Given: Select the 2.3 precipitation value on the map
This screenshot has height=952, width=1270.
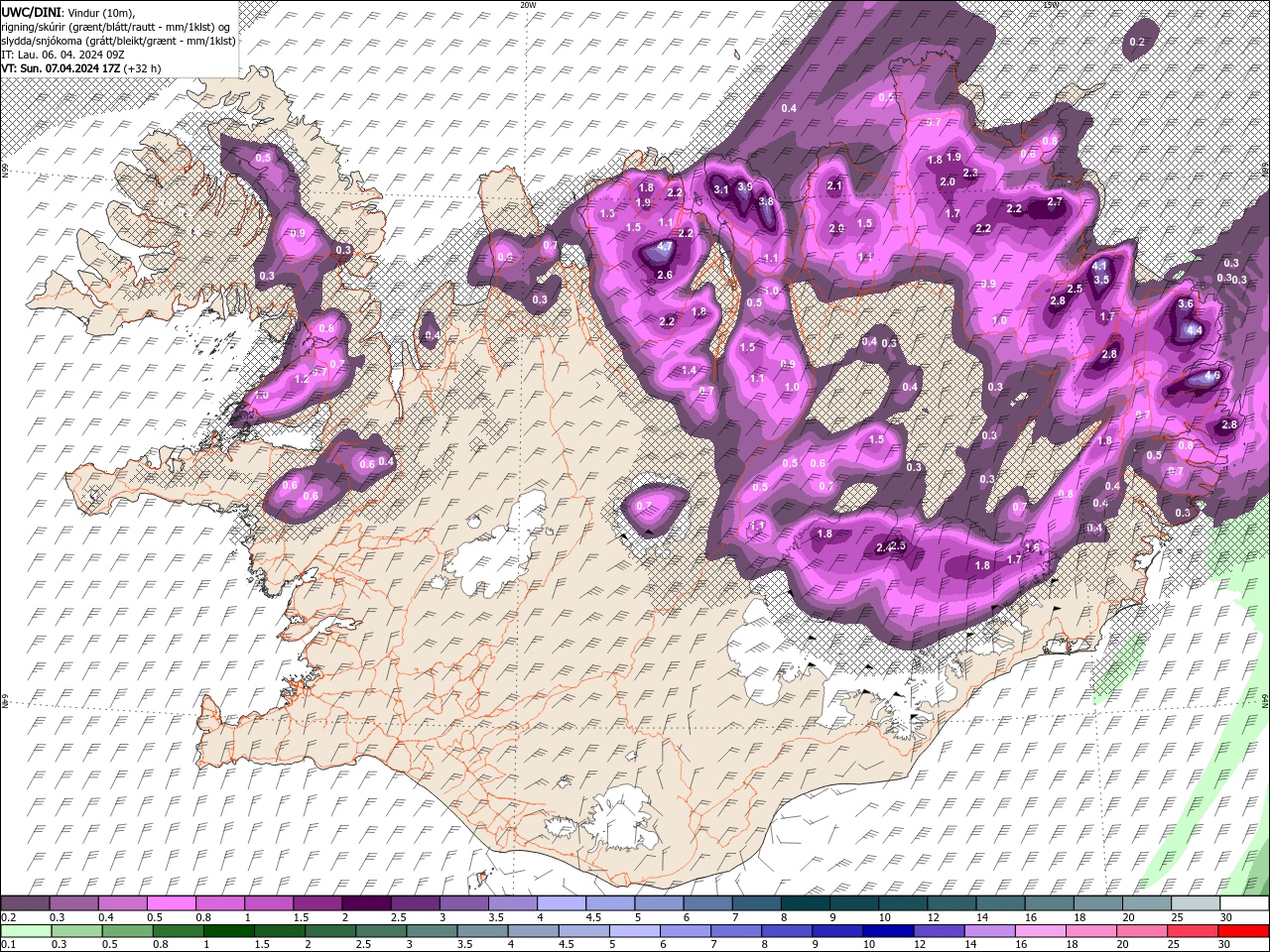Looking at the screenshot, I should click(970, 174).
